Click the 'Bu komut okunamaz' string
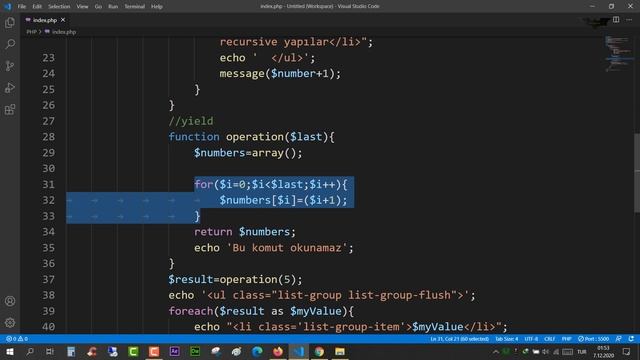This screenshot has height=360, width=640. pos(287,248)
